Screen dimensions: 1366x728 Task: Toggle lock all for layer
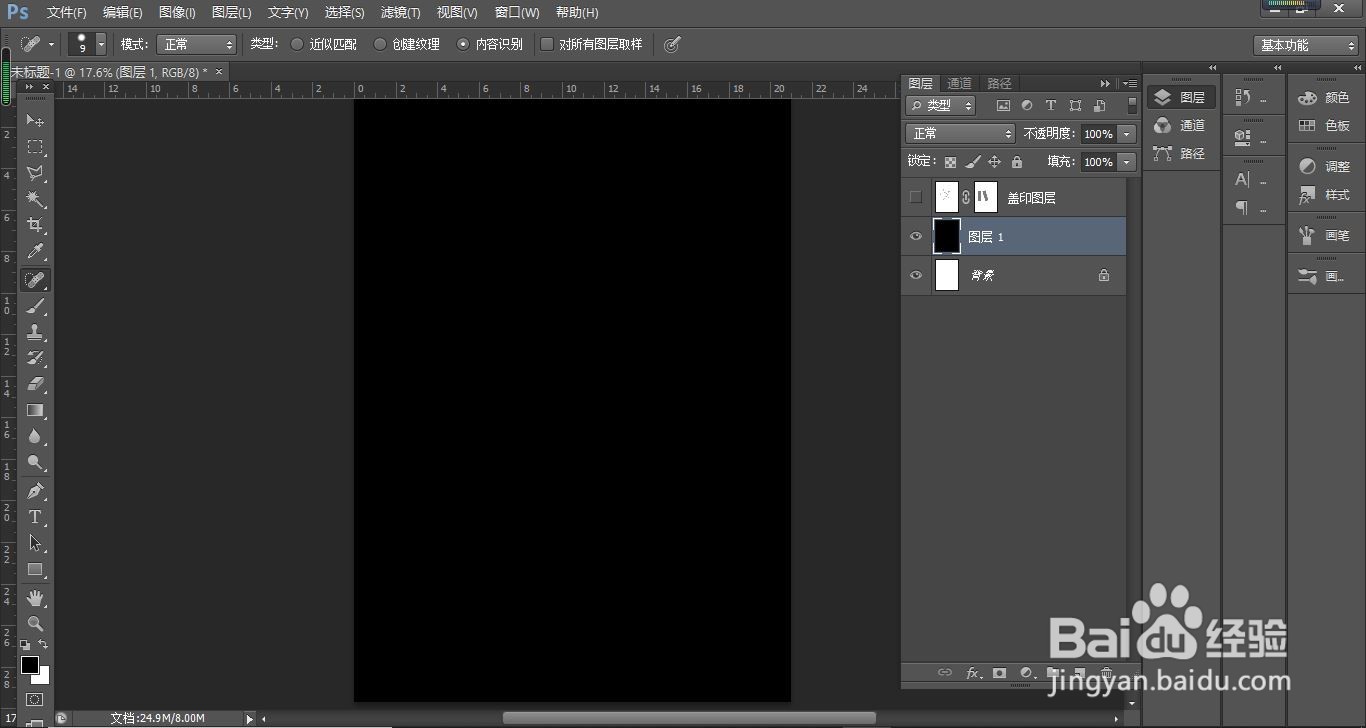pos(1017,162)
